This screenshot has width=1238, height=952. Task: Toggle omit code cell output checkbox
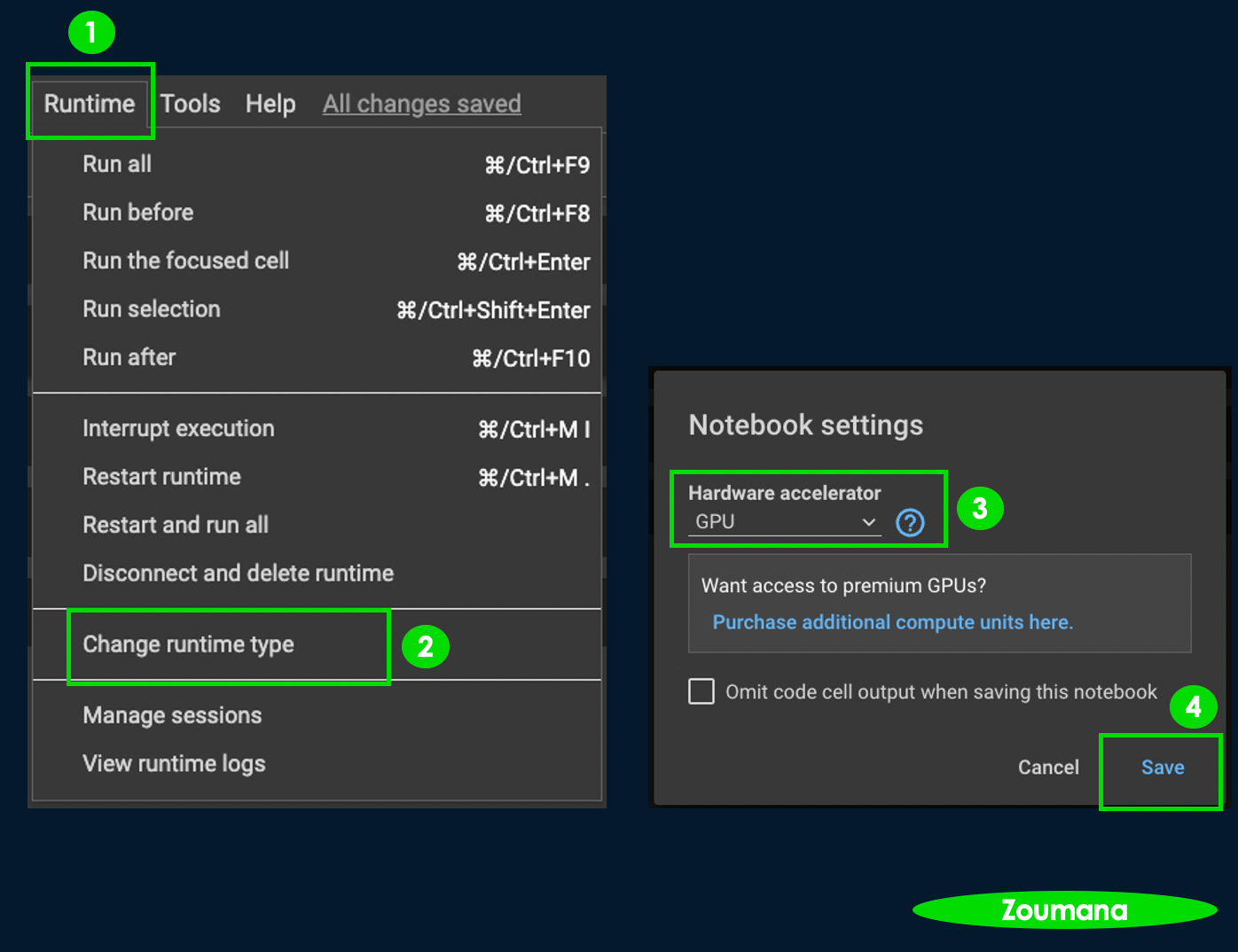coord(701,691)
